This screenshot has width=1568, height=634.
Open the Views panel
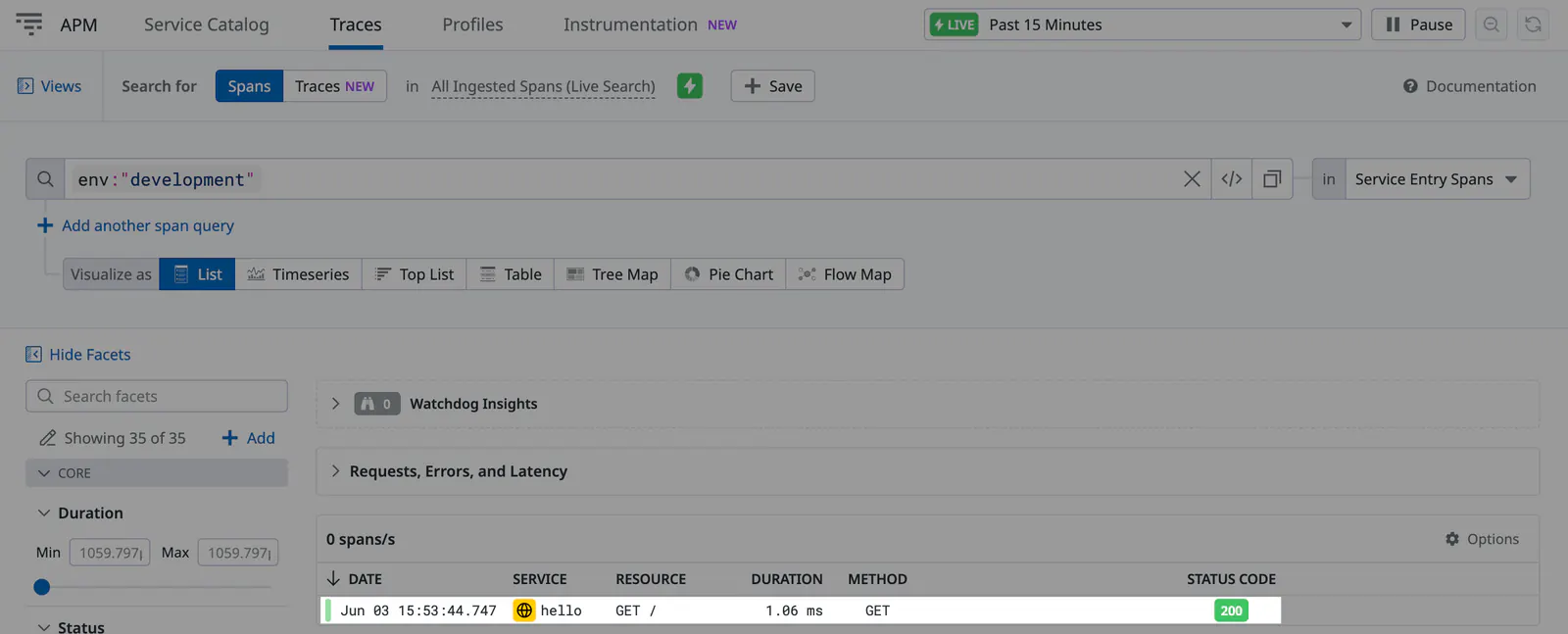(x=49, y=86)
